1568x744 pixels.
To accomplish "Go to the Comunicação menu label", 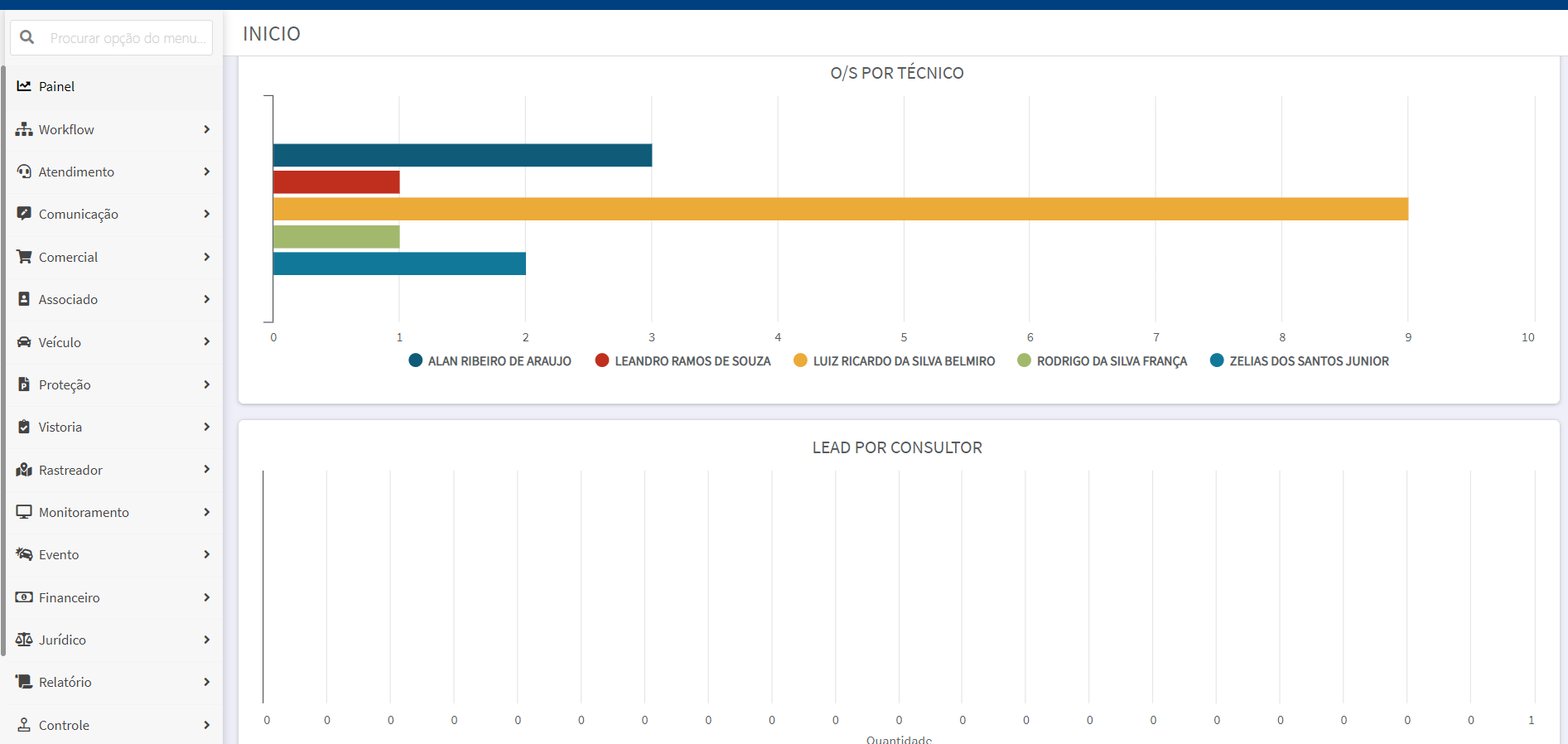I will tap(79, 215).
